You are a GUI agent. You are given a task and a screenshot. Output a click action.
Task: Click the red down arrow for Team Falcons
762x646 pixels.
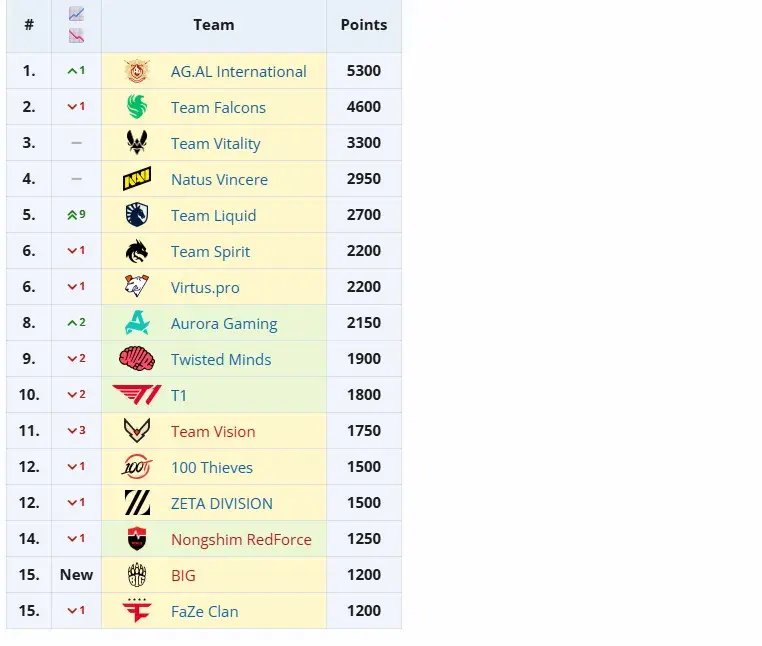pos(72,107)
